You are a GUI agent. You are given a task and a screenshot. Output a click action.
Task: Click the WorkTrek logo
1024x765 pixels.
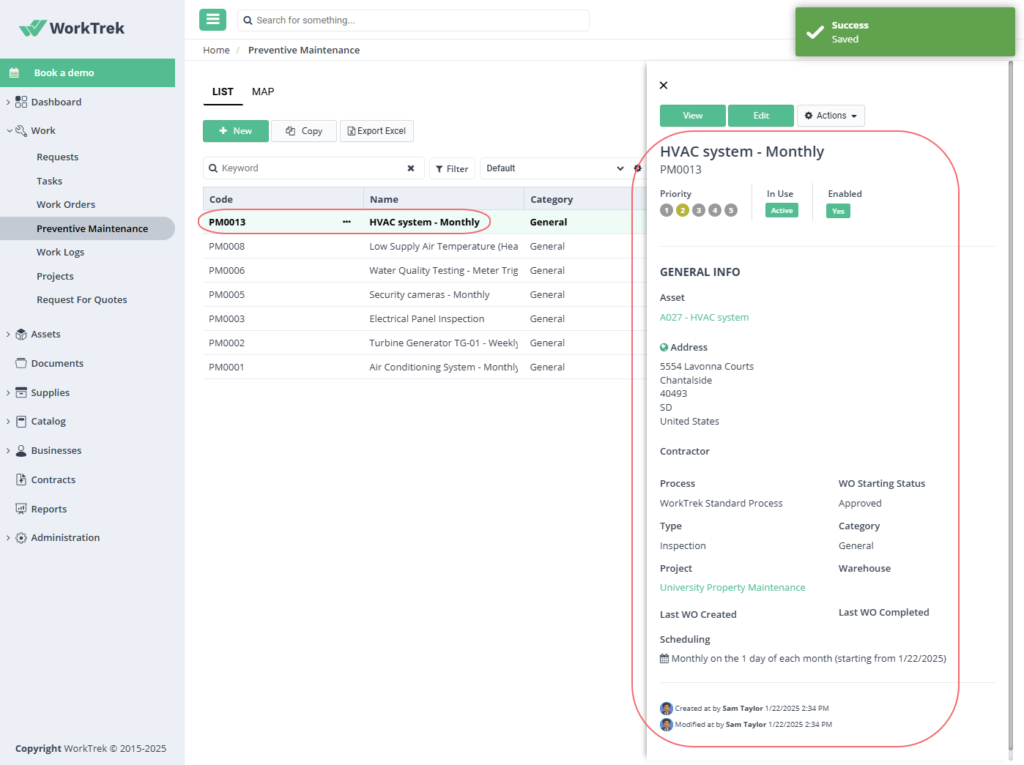click(72, 28)
